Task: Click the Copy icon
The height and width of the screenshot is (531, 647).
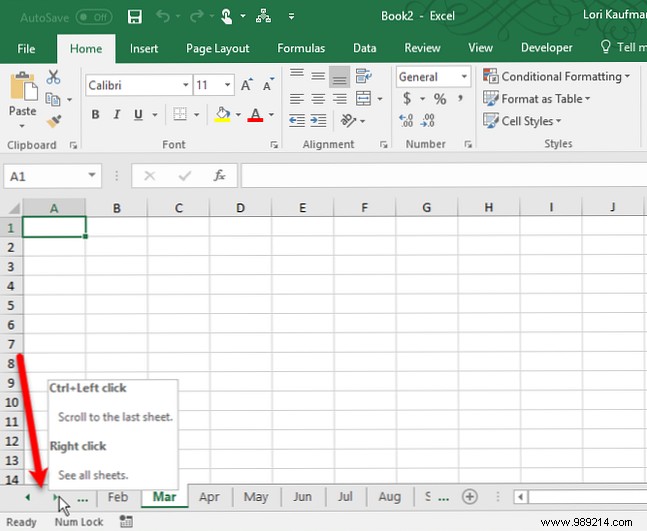Action: coord(53,99)
